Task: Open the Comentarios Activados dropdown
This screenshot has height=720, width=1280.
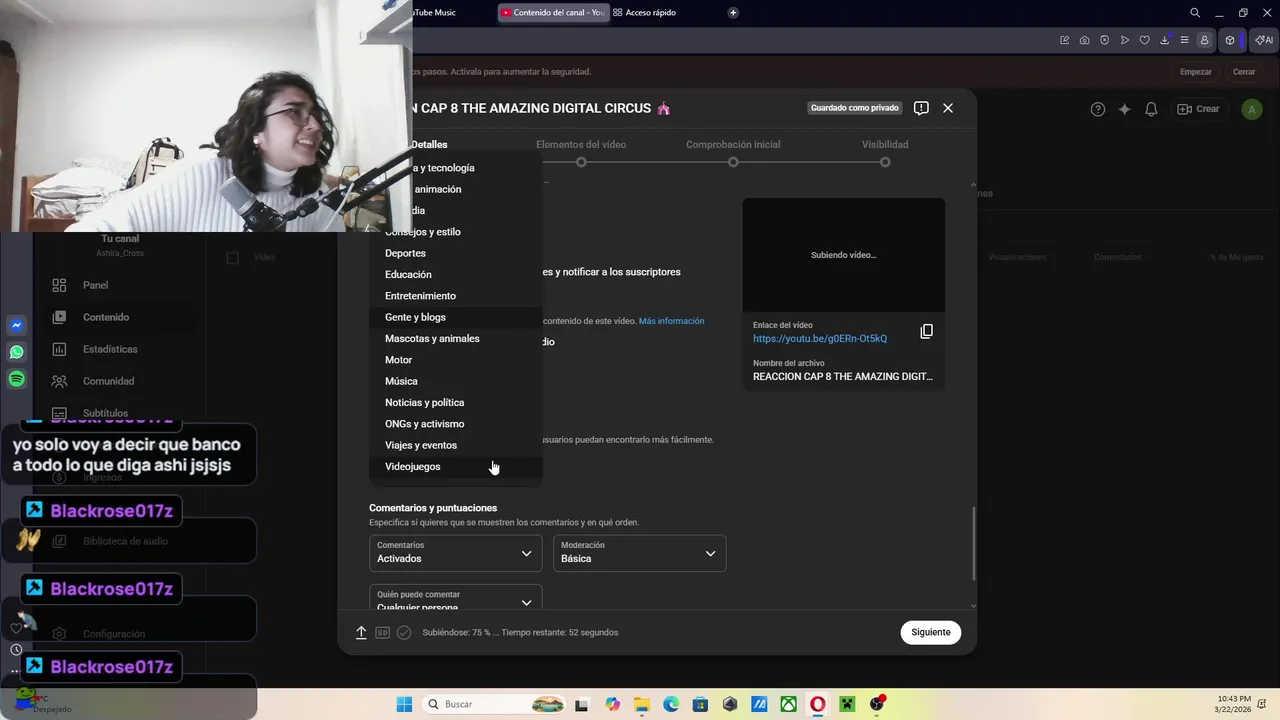Action: coord(455,553)
